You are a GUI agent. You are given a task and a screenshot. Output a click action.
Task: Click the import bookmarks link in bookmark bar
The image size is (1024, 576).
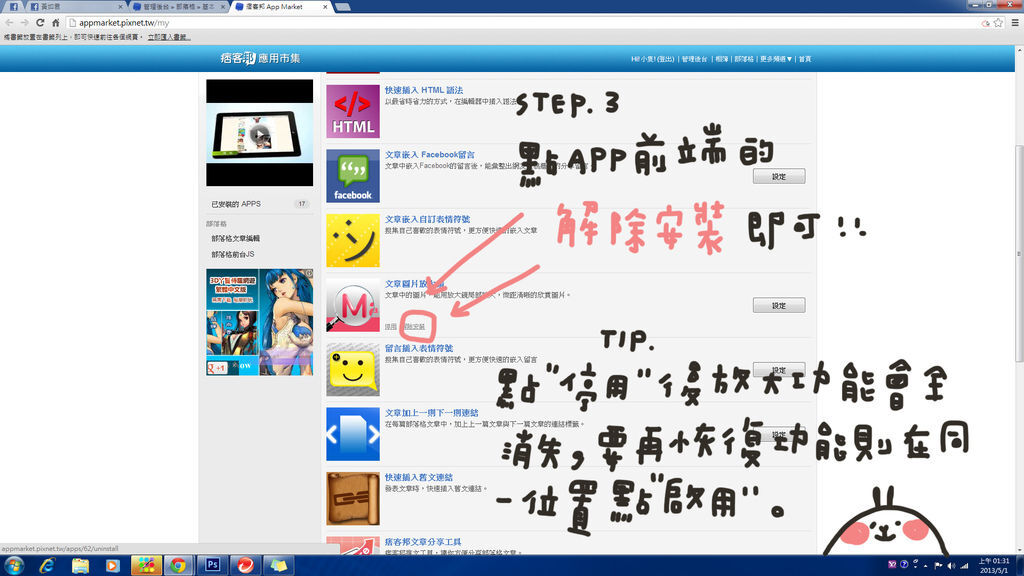(x=169, y=37)
